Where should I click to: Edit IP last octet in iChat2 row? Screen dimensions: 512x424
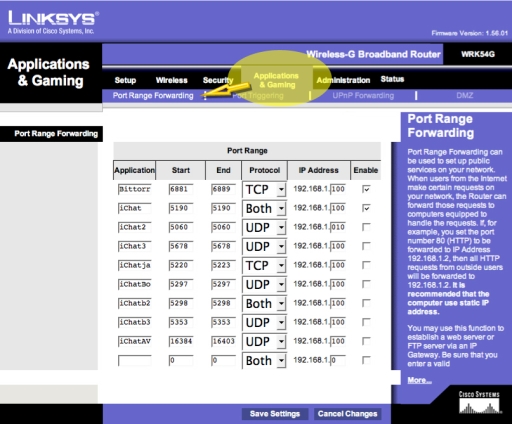point(338,227)
